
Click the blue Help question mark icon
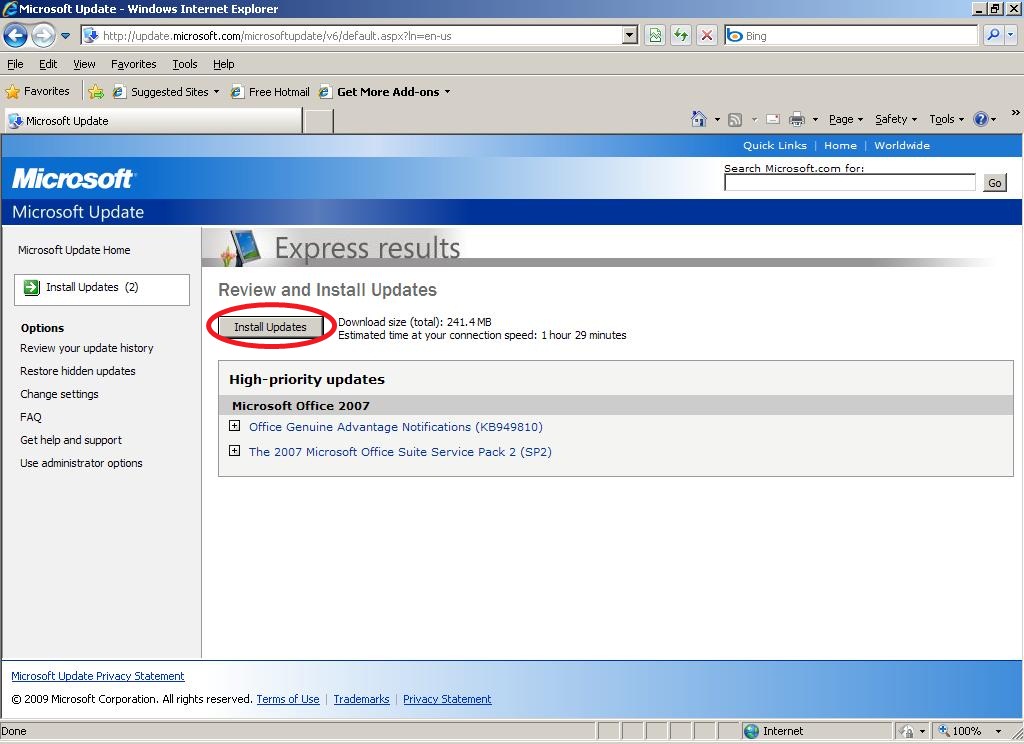tap(980, 119)
